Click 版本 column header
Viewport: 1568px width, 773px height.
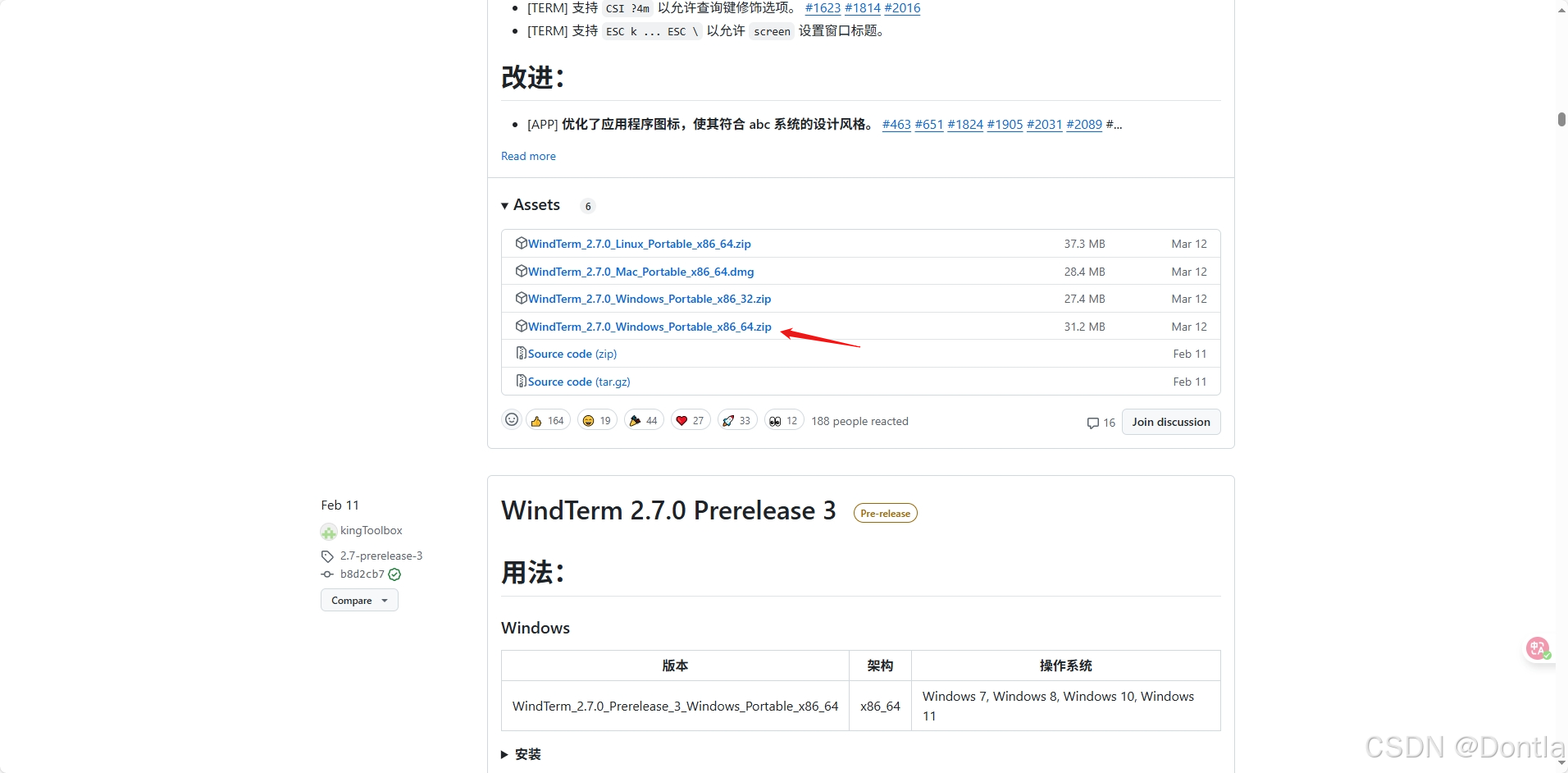pyautogui.click(x=675, y=666)
